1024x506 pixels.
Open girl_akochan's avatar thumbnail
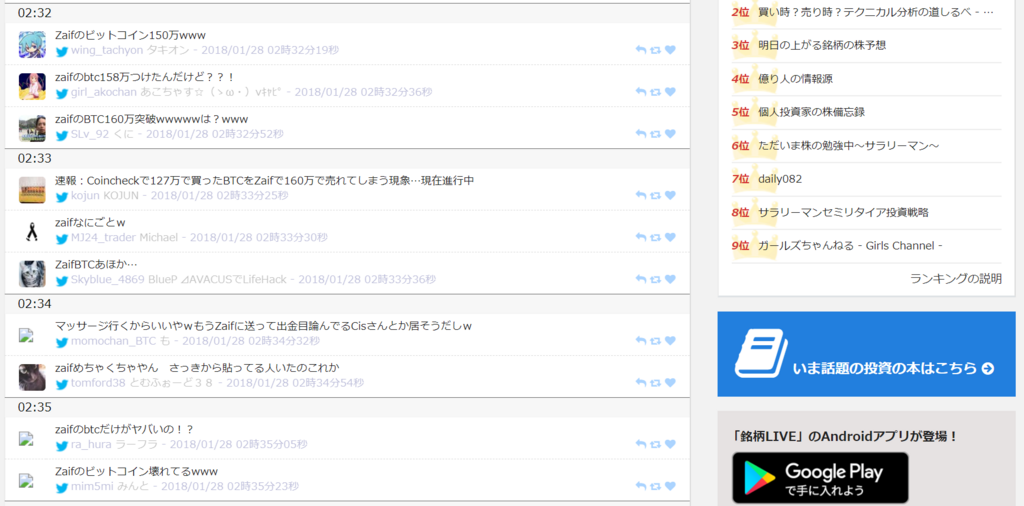pos(32,86)
